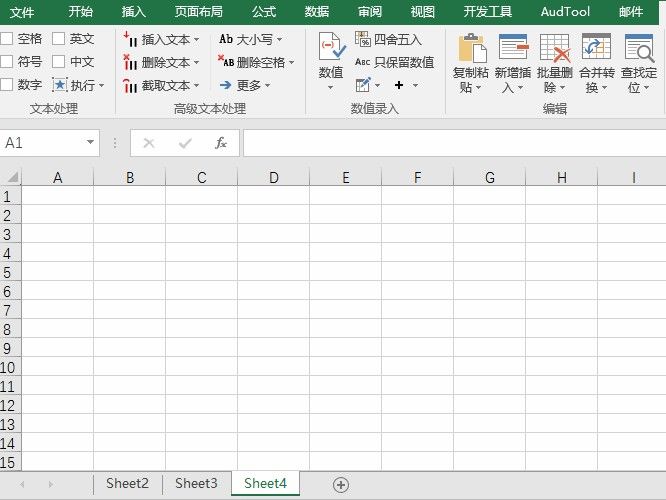Click the 删除文本 icon

pos(130,62)
